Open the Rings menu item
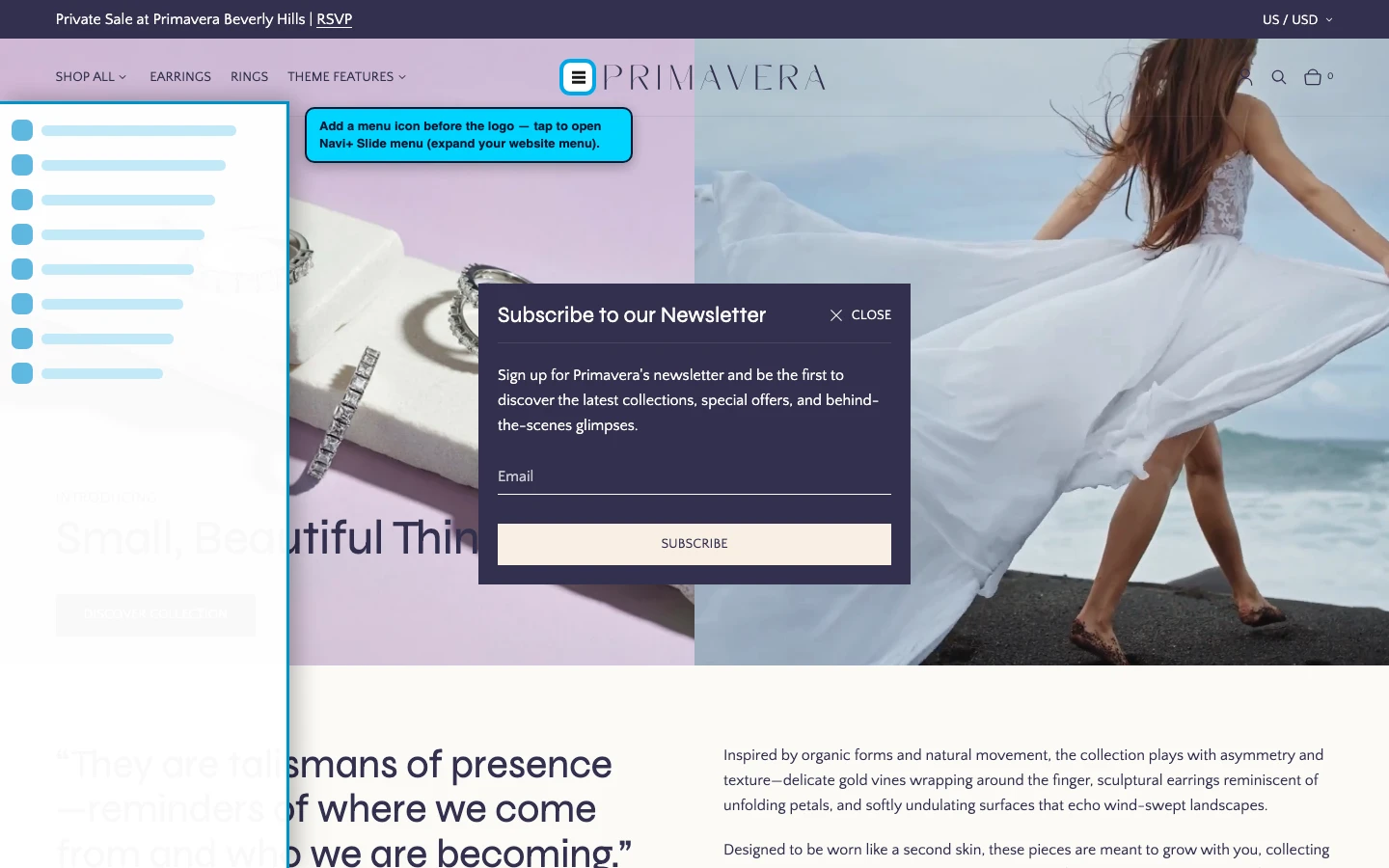The height and width of the screenshot is (868, 1389). coord(249,77)
